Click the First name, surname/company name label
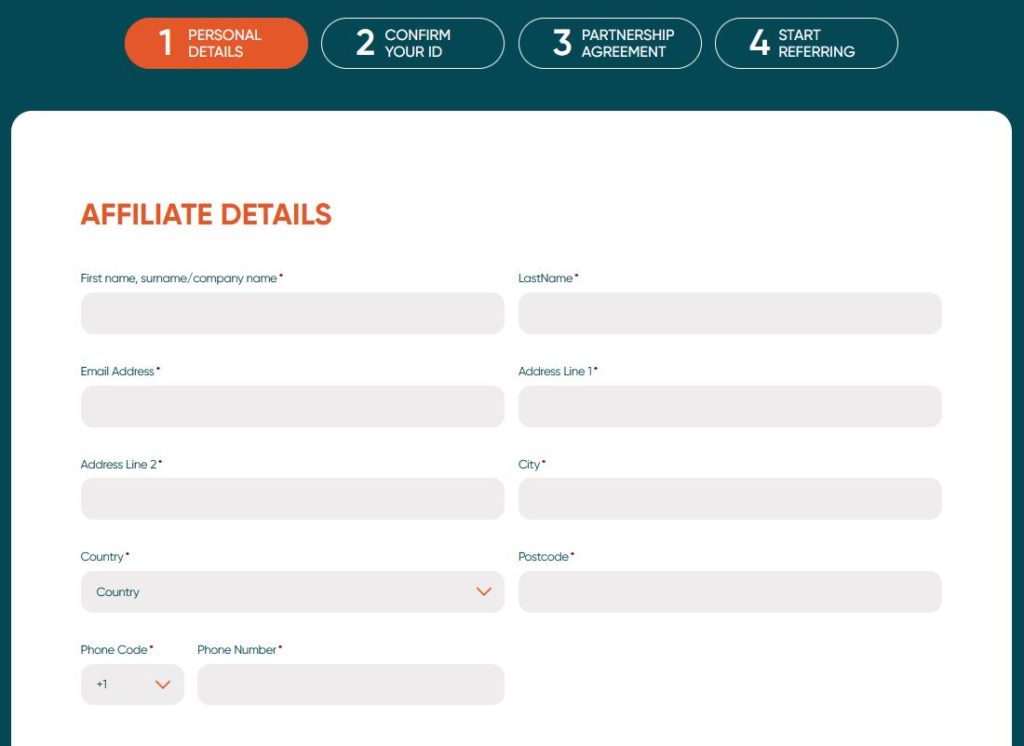 click(x=179, y=278)
